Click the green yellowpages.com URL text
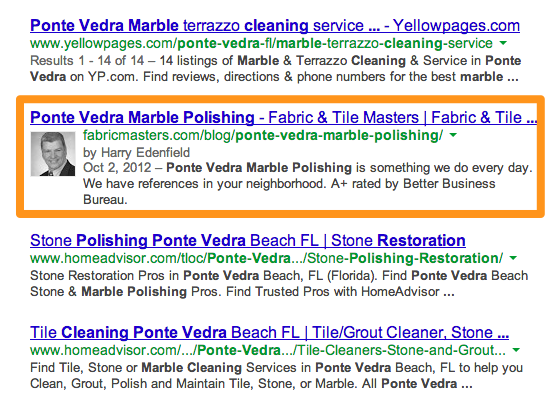548x399 pixels. coord(261,43)
